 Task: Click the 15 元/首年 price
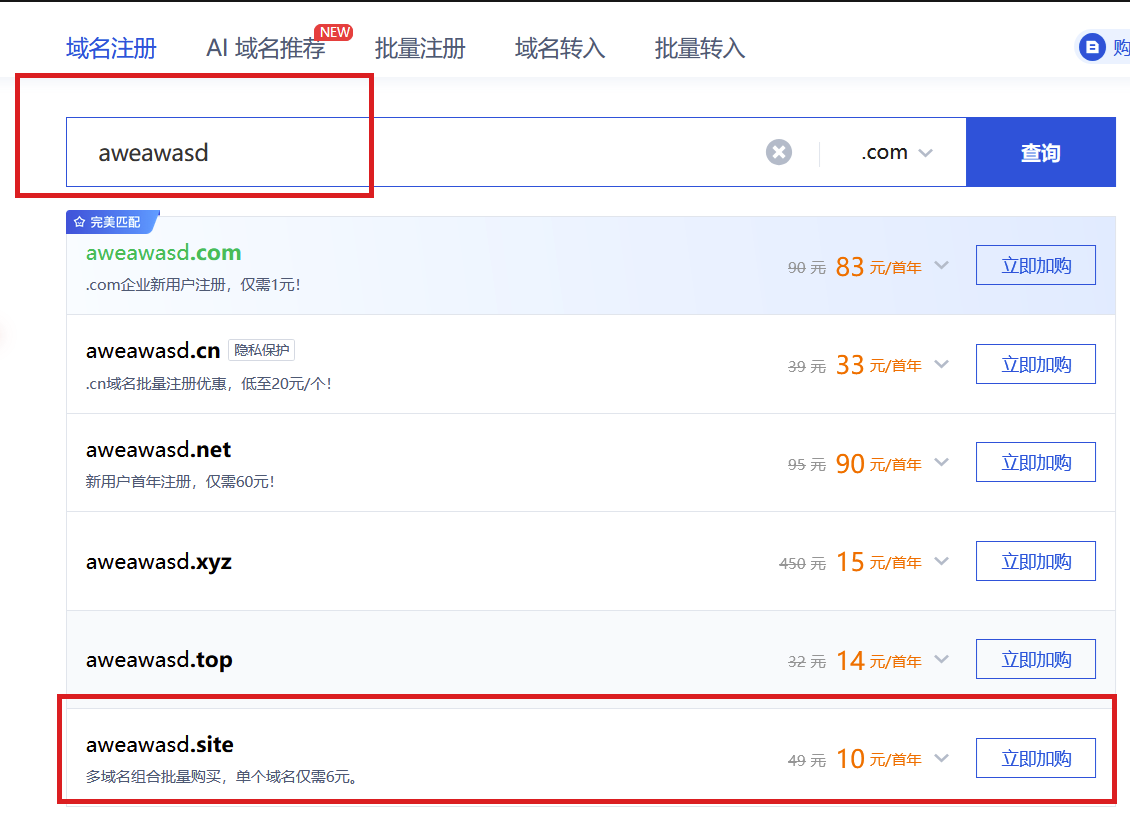pos(878,562)
